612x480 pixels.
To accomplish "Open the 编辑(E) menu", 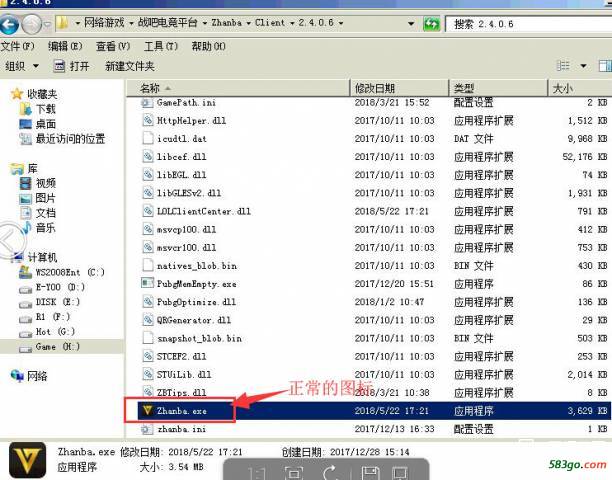I will [65, 46].
